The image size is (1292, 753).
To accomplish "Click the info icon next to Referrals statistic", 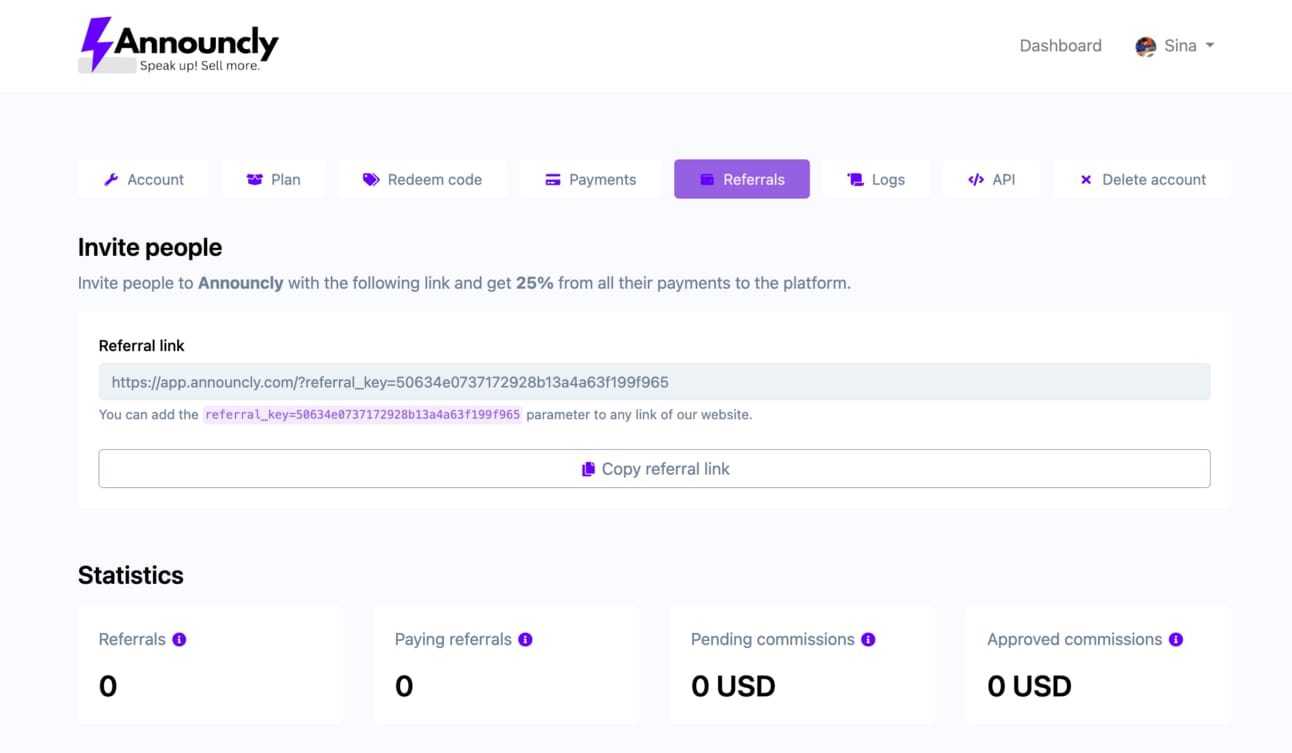I will 179,639.
